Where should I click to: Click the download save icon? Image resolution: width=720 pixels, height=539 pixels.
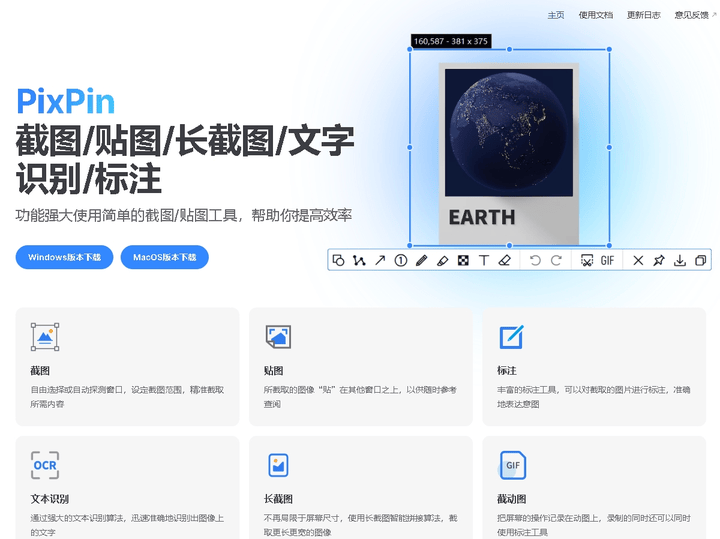coord(680,260)
